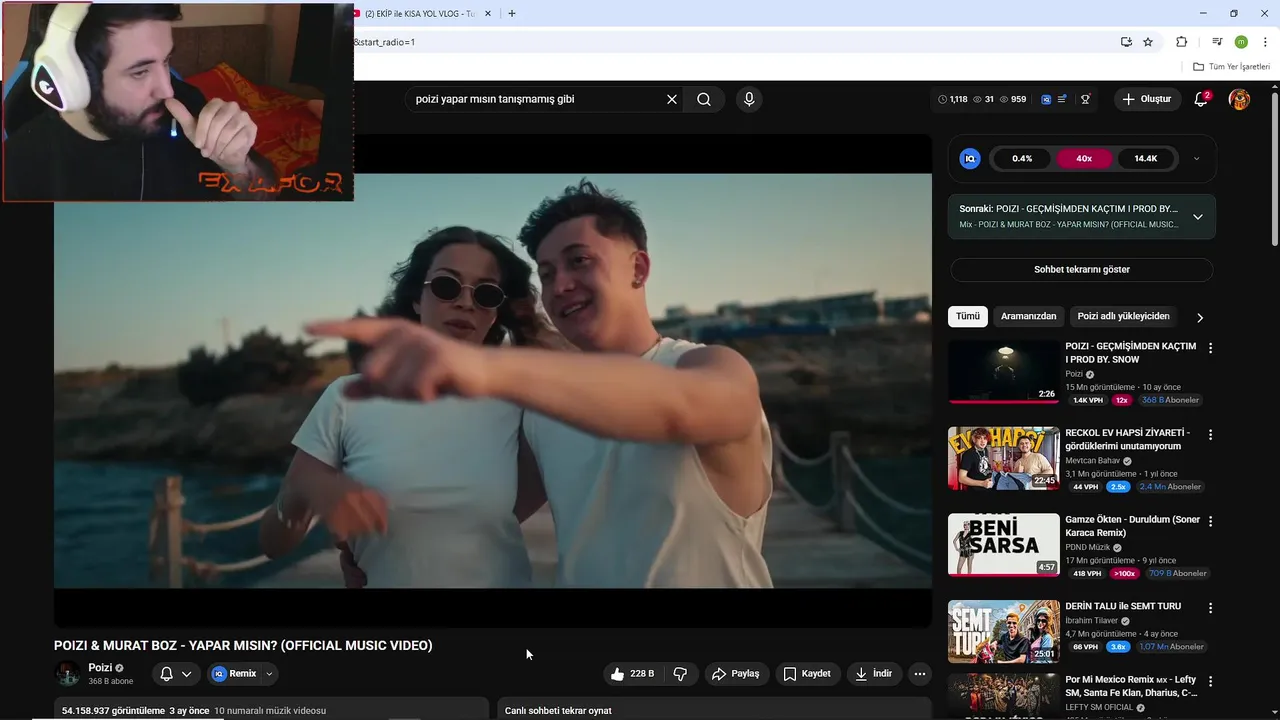1280x720 pixels.
Task: Open the account avatar menu
Action: pyautogui.click(x=1239, y=99)
